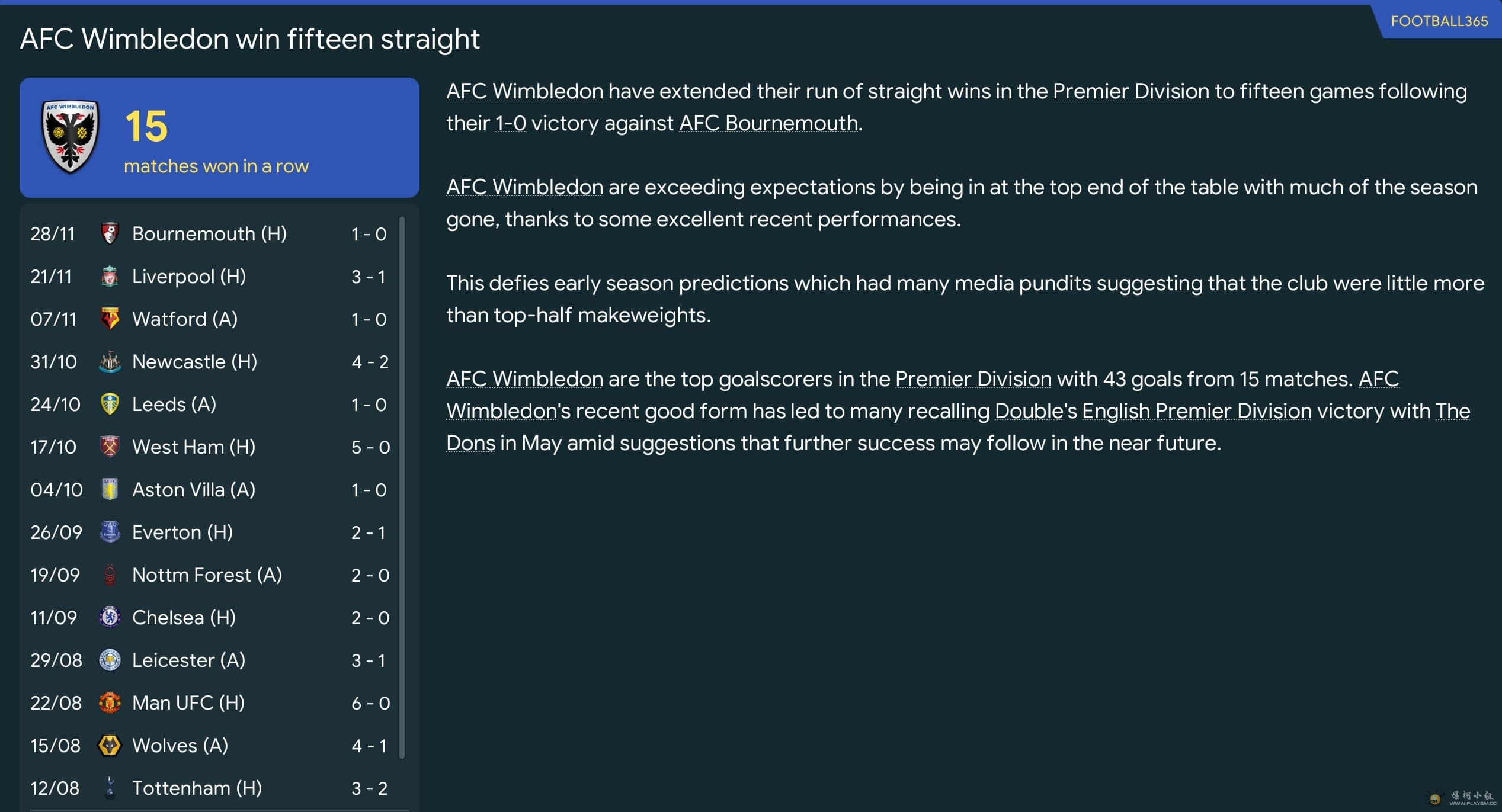Click the FOOTBALL365 source tag
This screenshot has height=812, width=1502.
tap(1439, 21)
